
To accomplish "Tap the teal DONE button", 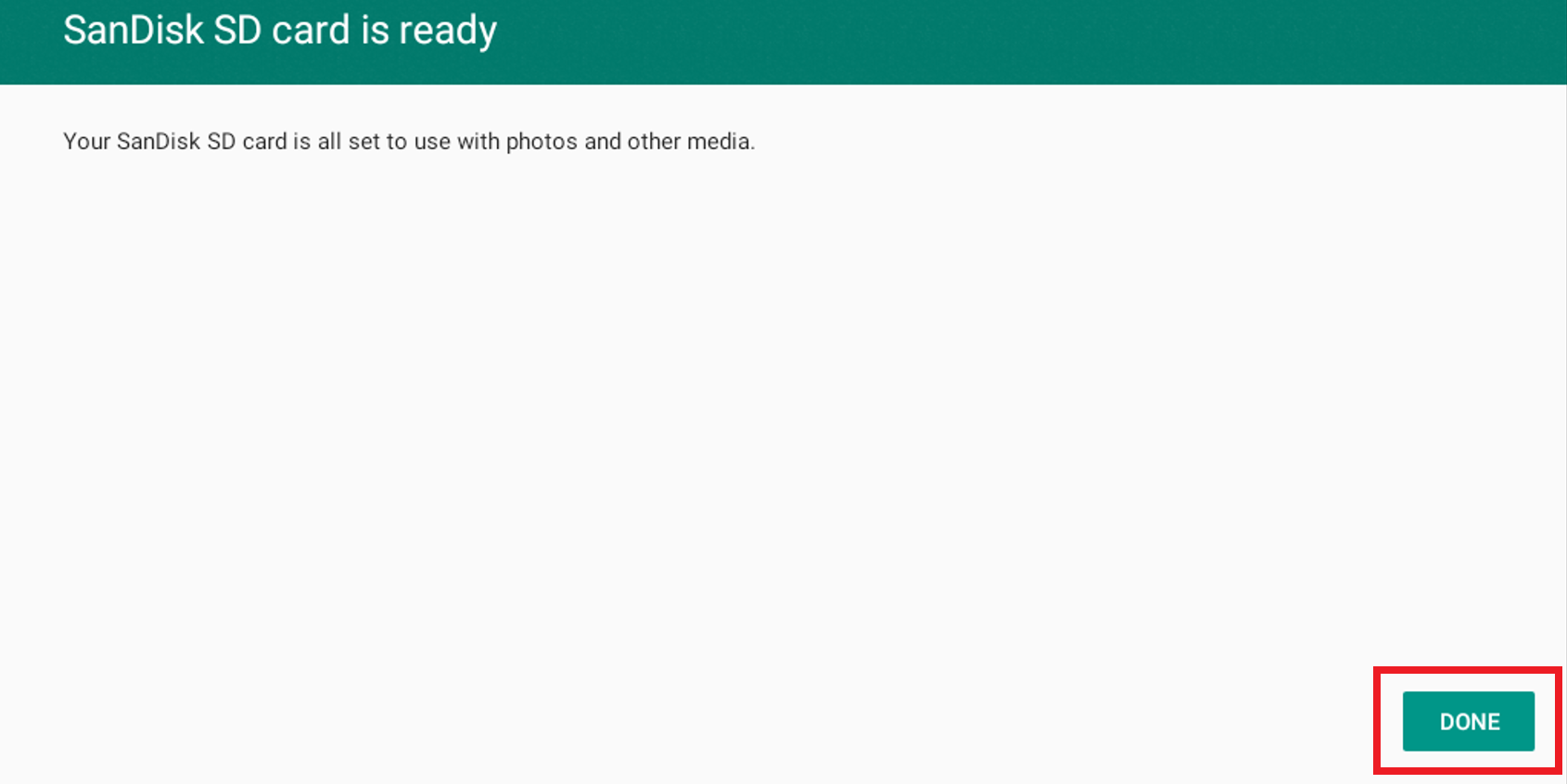I will (1468, 721).
